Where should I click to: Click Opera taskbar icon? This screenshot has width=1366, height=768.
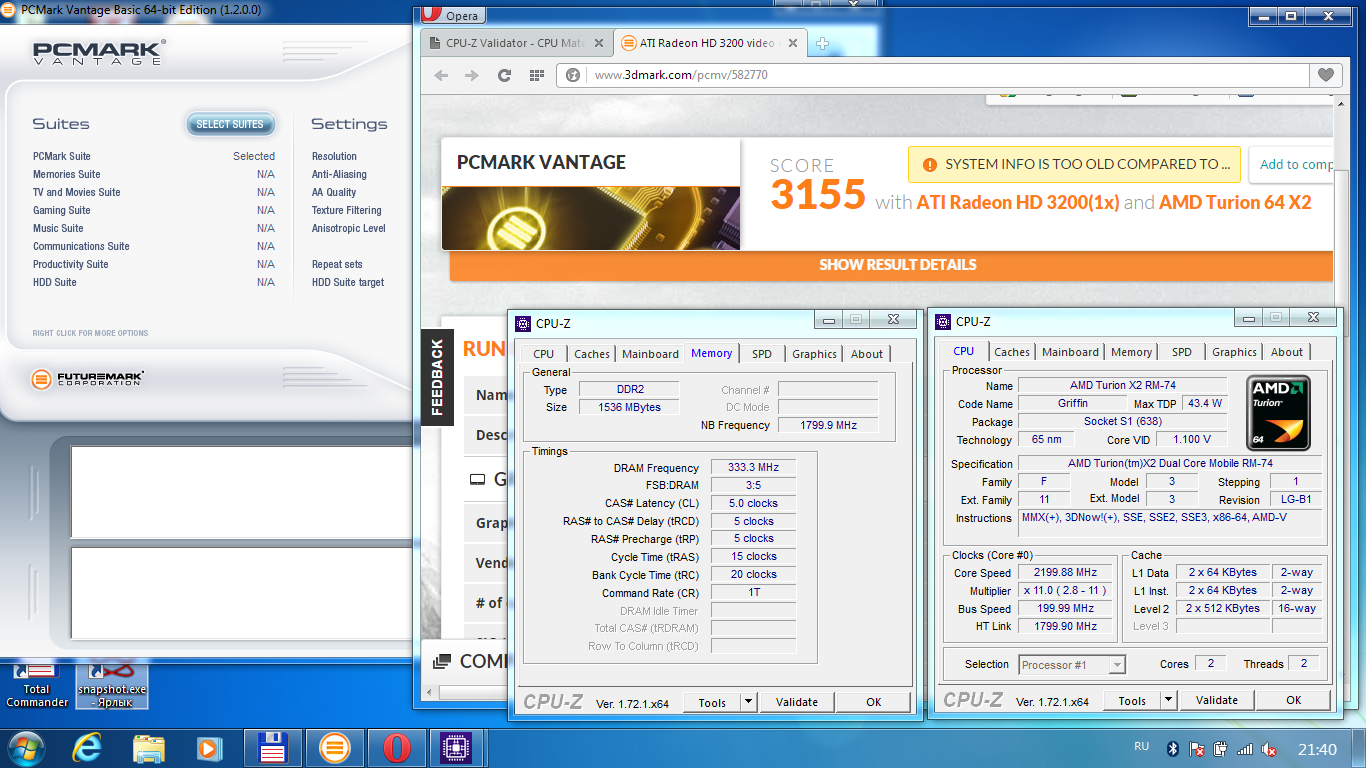[x=397, y=748]
